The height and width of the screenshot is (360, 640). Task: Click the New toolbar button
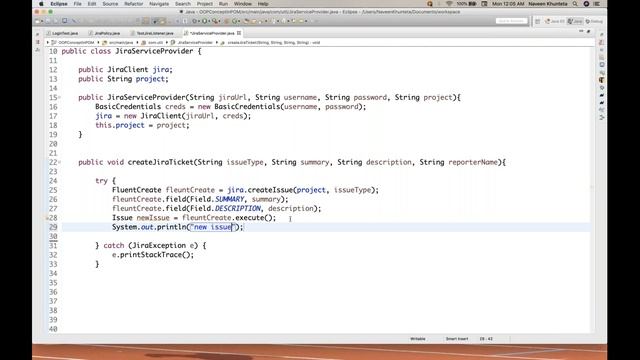coord(38,21)
